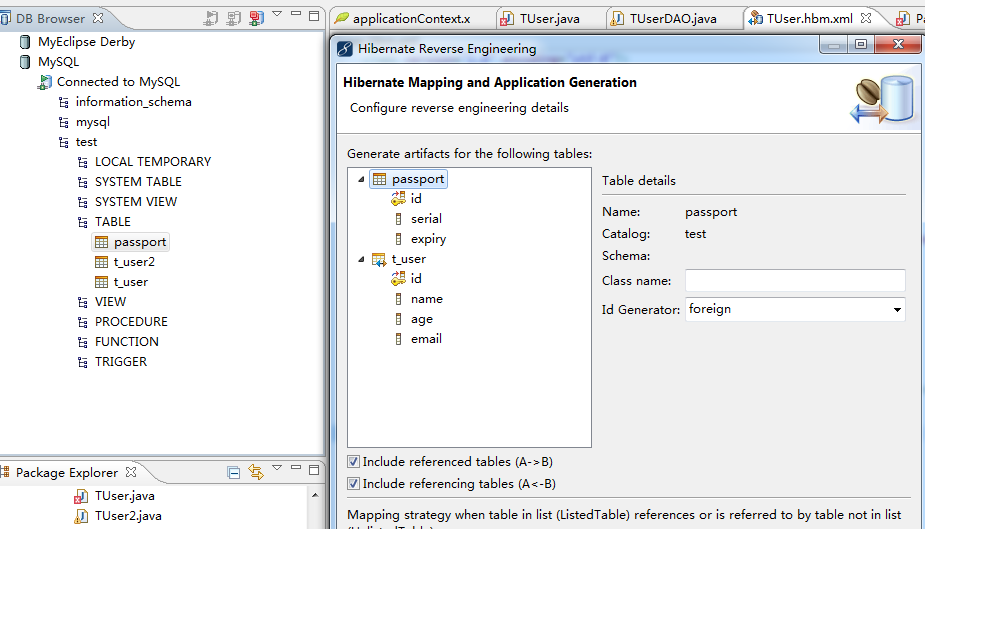Click the t_user2 table icon in DB Browser

tap(101, 262)
